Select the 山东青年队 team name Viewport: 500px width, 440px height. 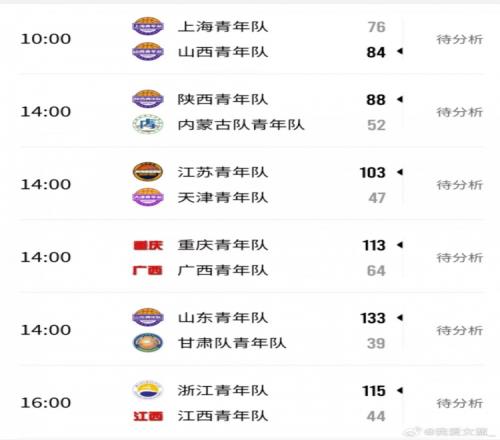tap(223, 318)
